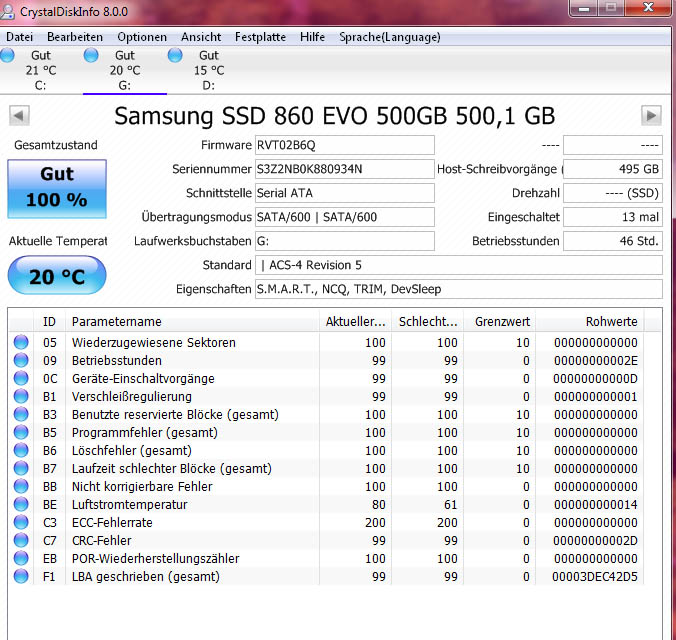This screenshot has width=676, height=640.
Task: Click the Gut 100 % health status button
Action: (57, 188)
